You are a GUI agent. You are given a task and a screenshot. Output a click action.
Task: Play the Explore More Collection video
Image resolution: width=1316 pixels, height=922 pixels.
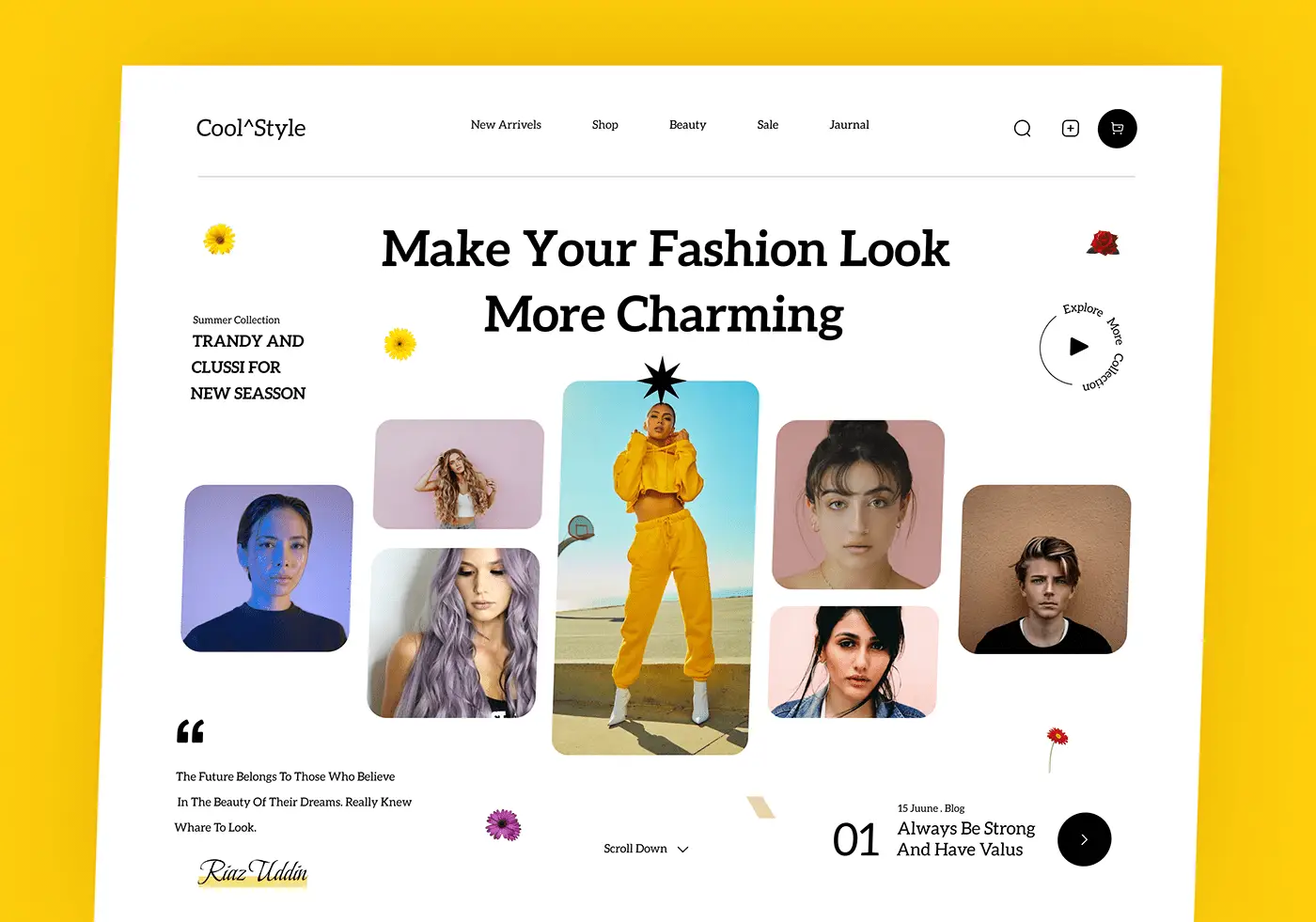point(1079,347)
